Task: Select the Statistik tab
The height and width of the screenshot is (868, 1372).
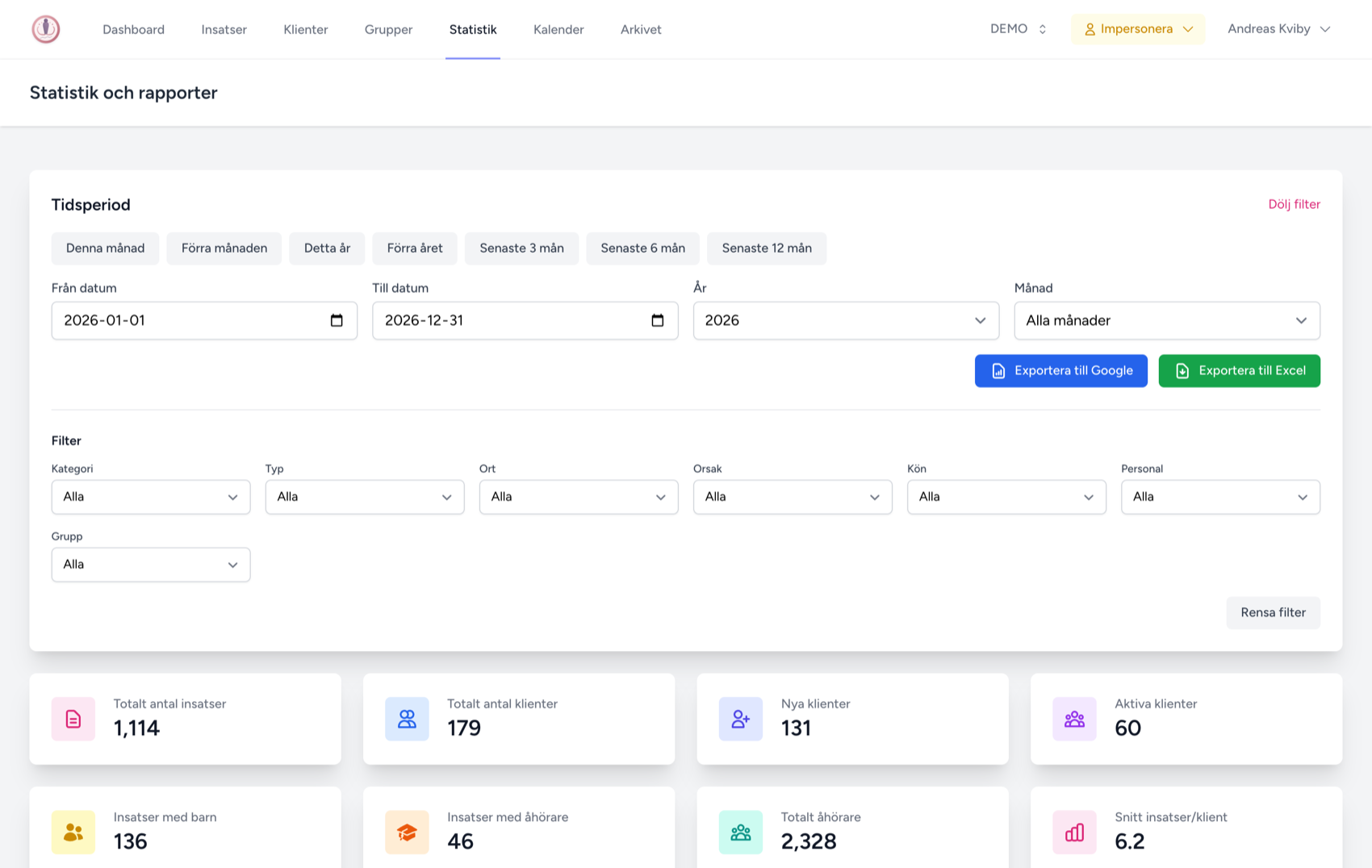Action: point(473,30)
